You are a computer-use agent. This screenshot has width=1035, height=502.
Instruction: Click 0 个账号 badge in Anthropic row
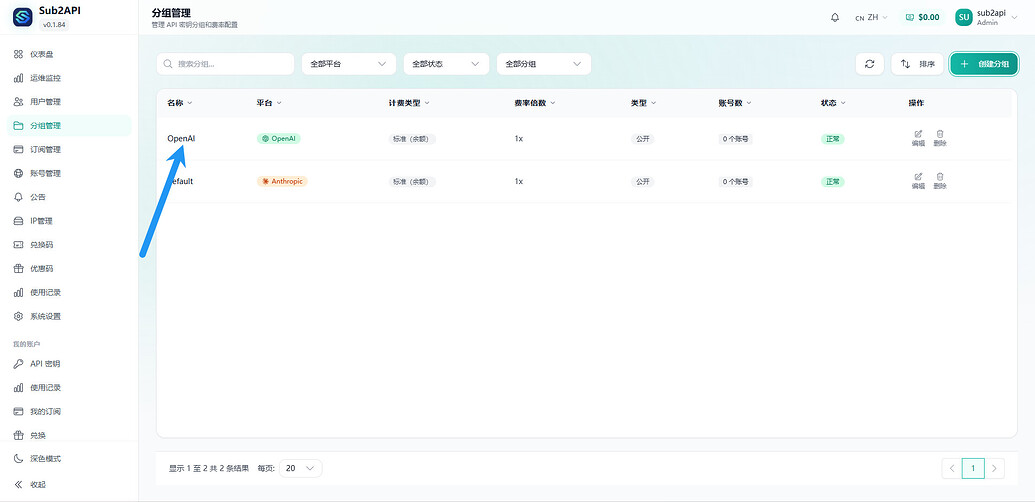[x=736, y=181]
